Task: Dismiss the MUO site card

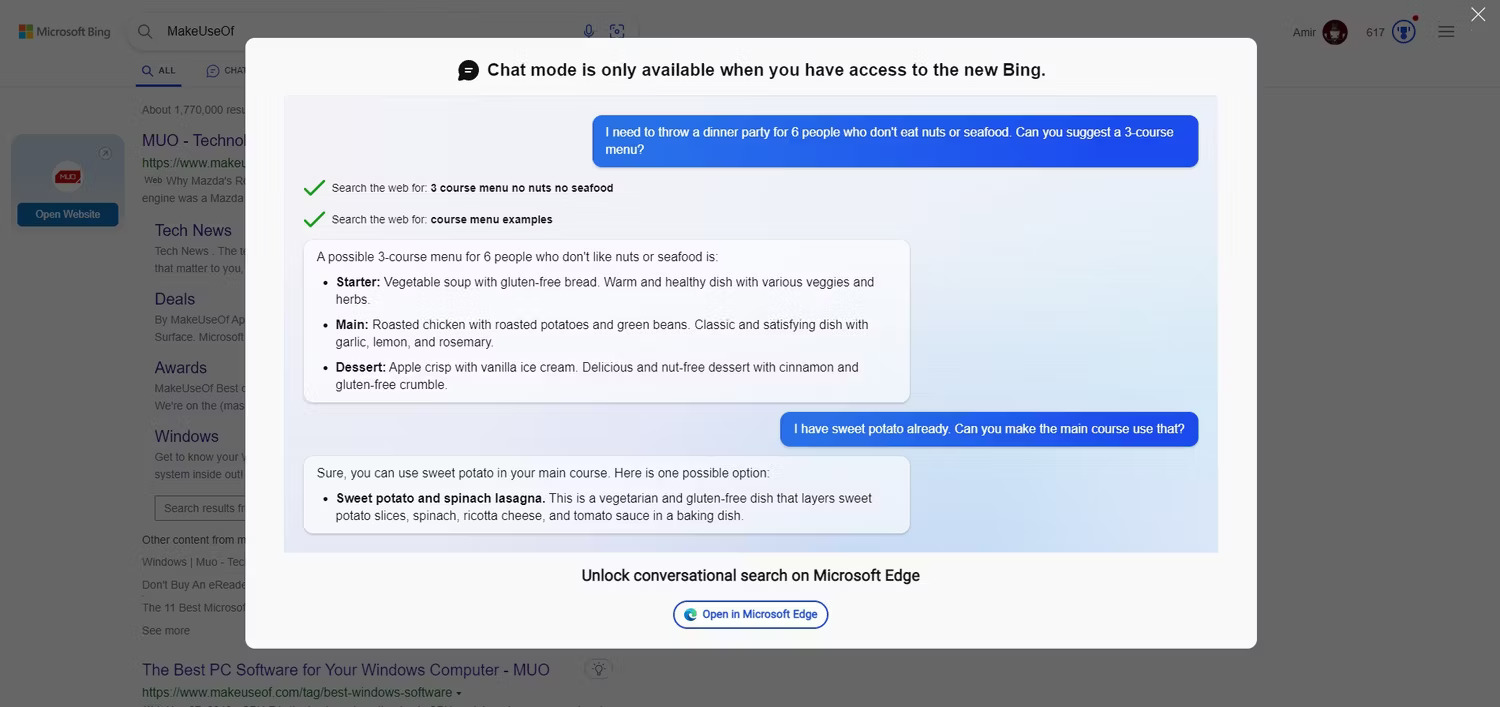Action: click(x=105, y=153)
